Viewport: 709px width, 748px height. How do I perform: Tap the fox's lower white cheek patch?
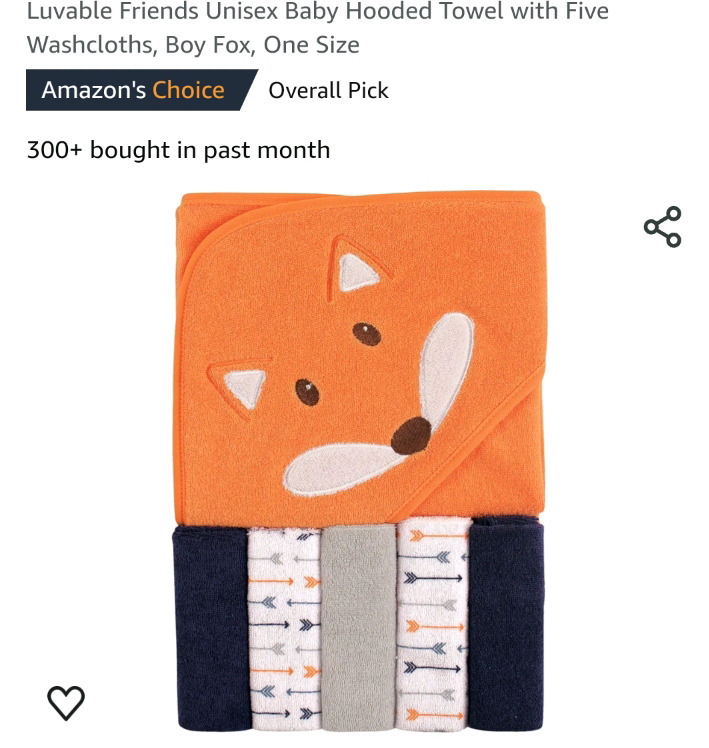click(340, 468)
